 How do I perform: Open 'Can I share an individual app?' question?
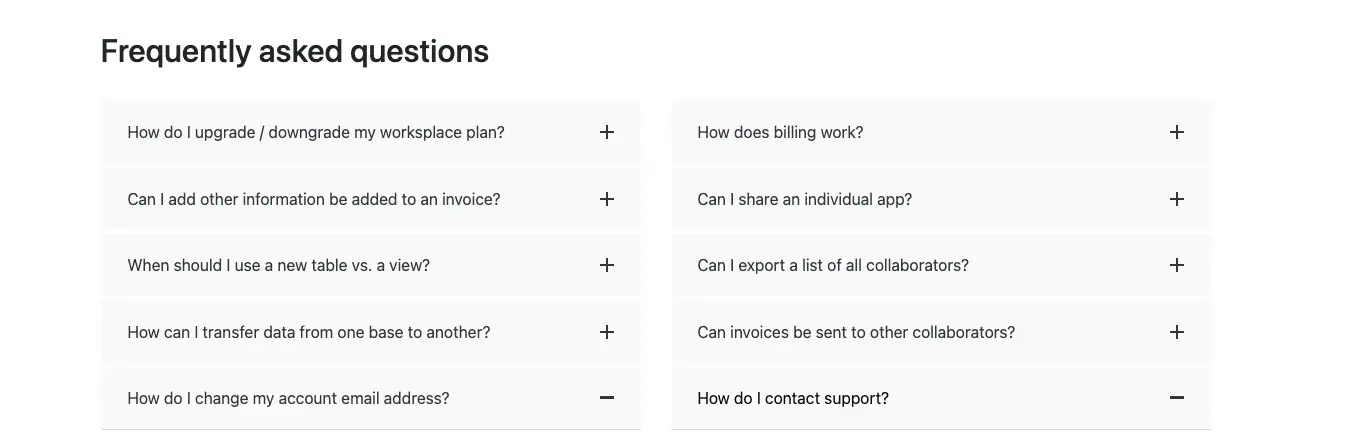(x=804, y=199)
